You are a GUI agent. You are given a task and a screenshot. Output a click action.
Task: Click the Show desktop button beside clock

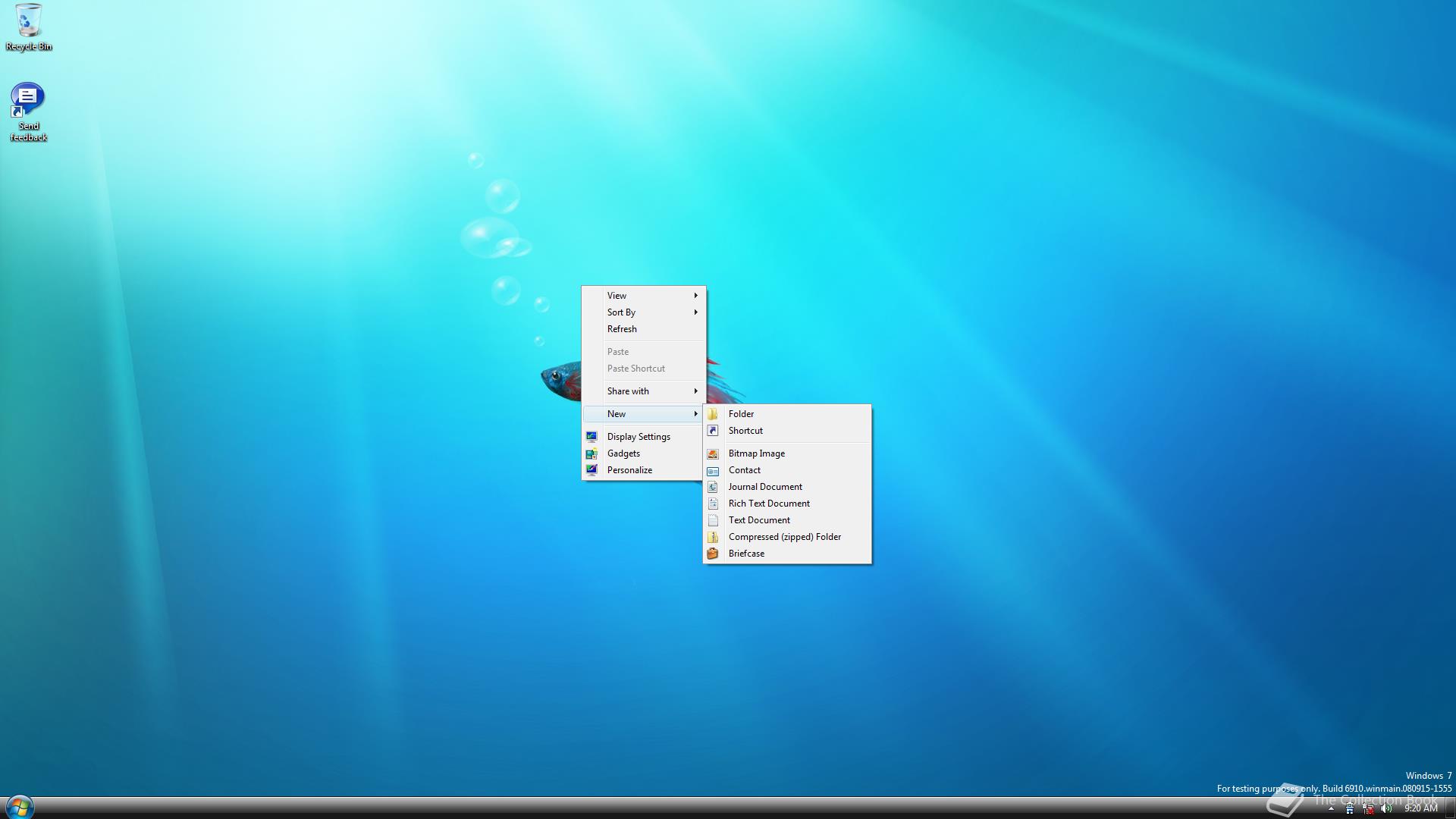1450,808
